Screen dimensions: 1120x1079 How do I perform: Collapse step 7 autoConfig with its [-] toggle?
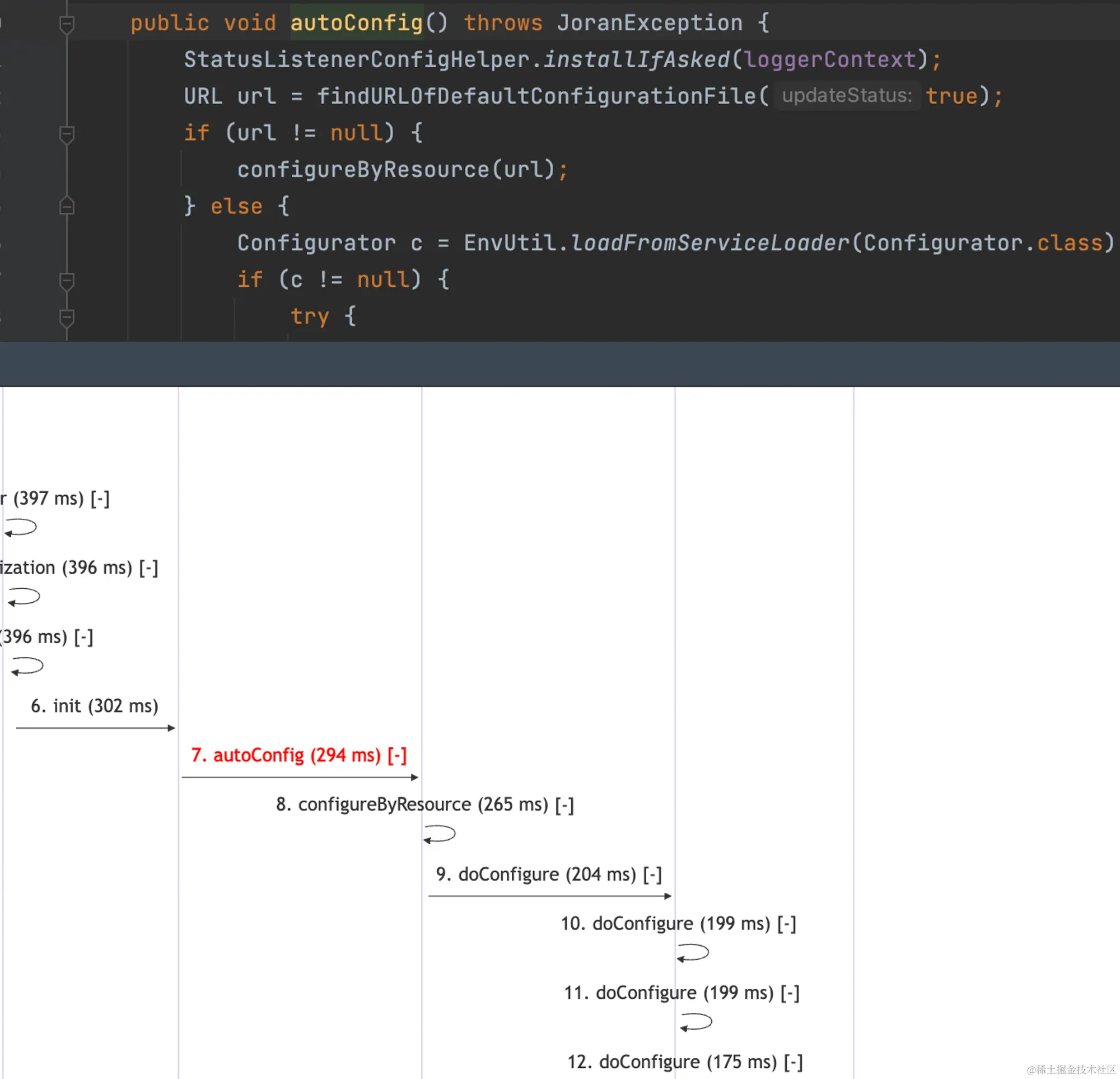pos(396,755)
